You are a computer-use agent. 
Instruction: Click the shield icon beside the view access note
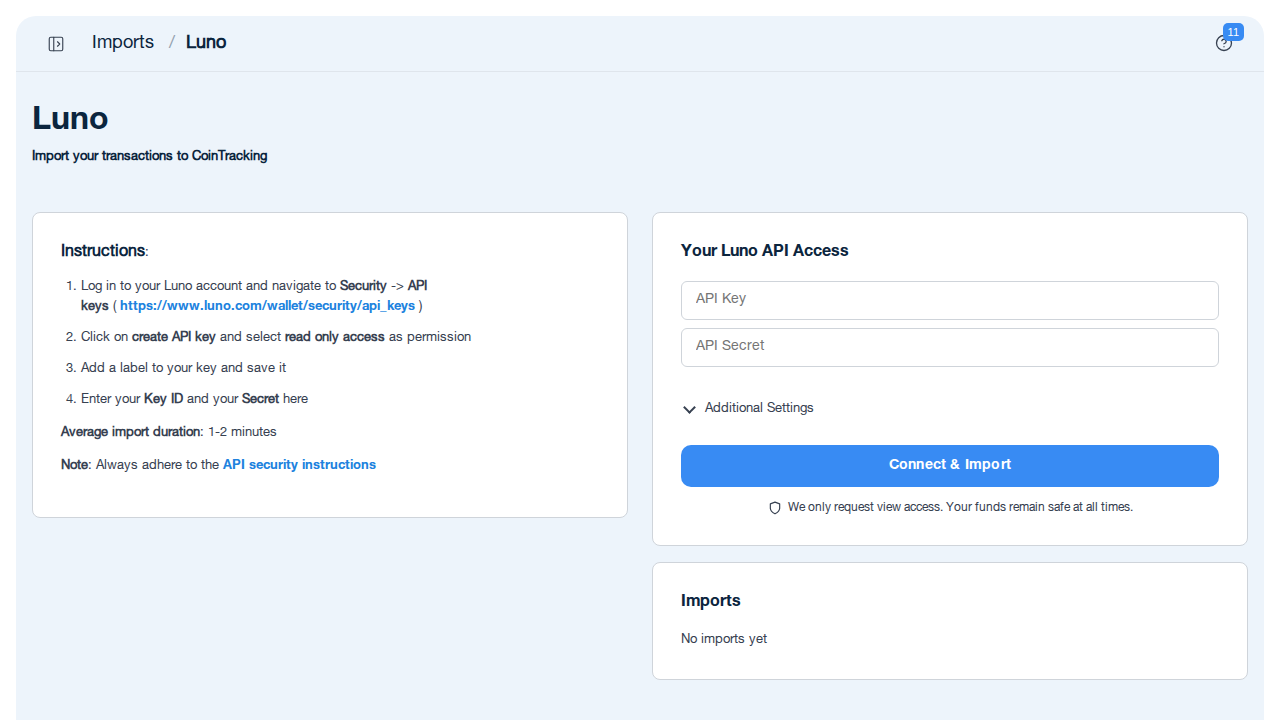774,508
